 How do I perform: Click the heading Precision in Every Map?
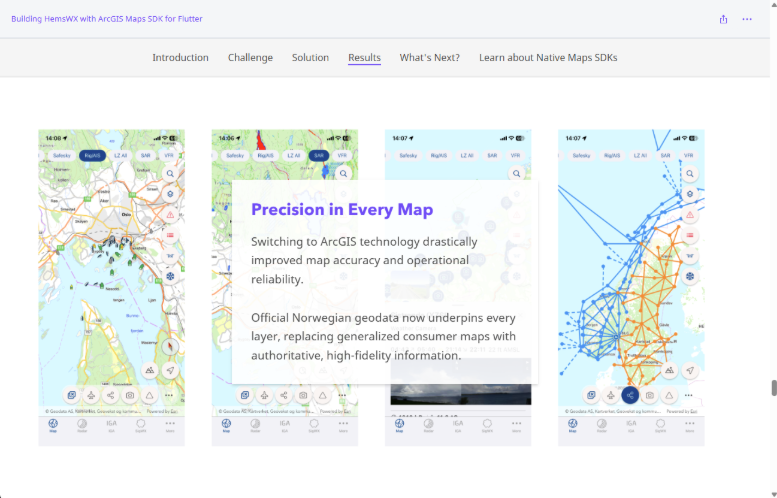click(x=342, y=210)
